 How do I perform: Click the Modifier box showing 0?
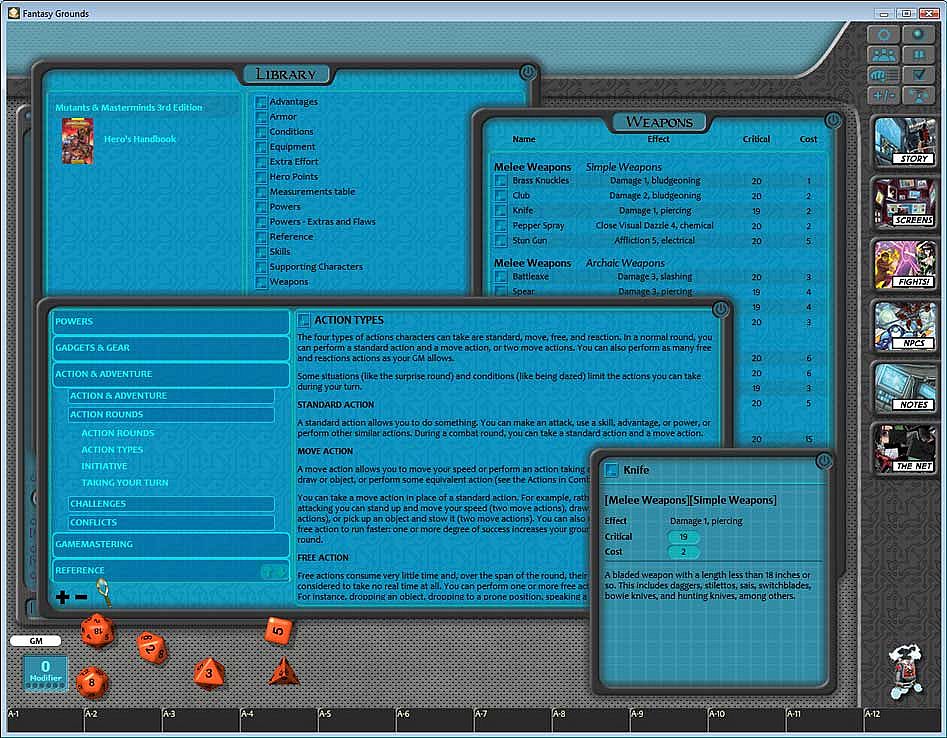pos(45,672)
